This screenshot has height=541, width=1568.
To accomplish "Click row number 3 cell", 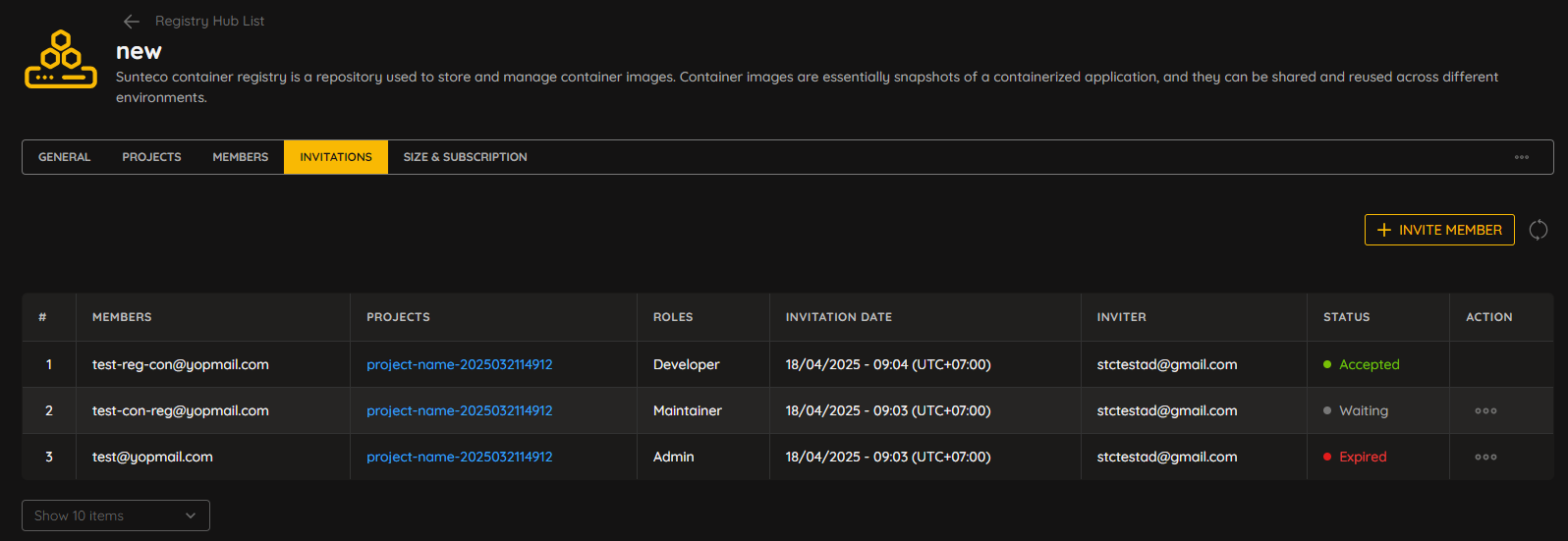I will [49, 457].
